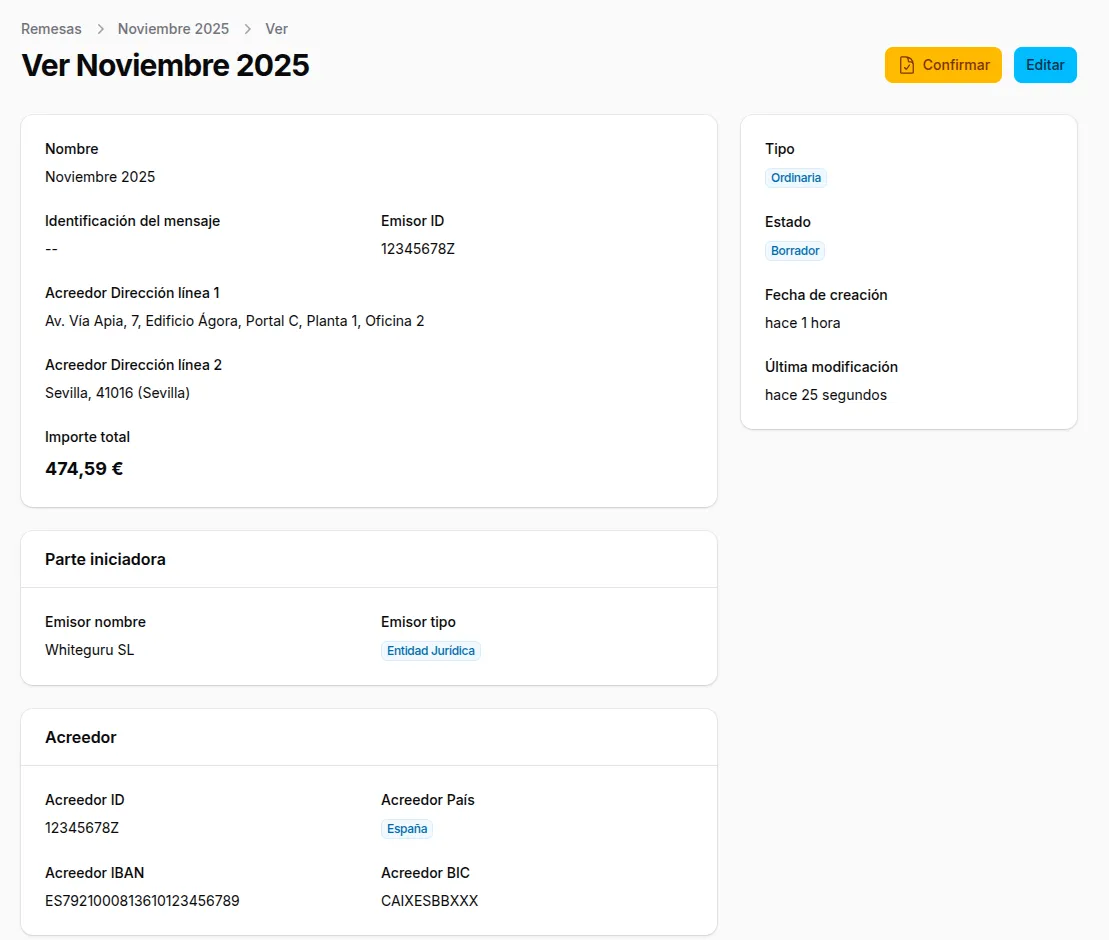Click the Emisor ID value 12345678Z

tap(418, 249)
